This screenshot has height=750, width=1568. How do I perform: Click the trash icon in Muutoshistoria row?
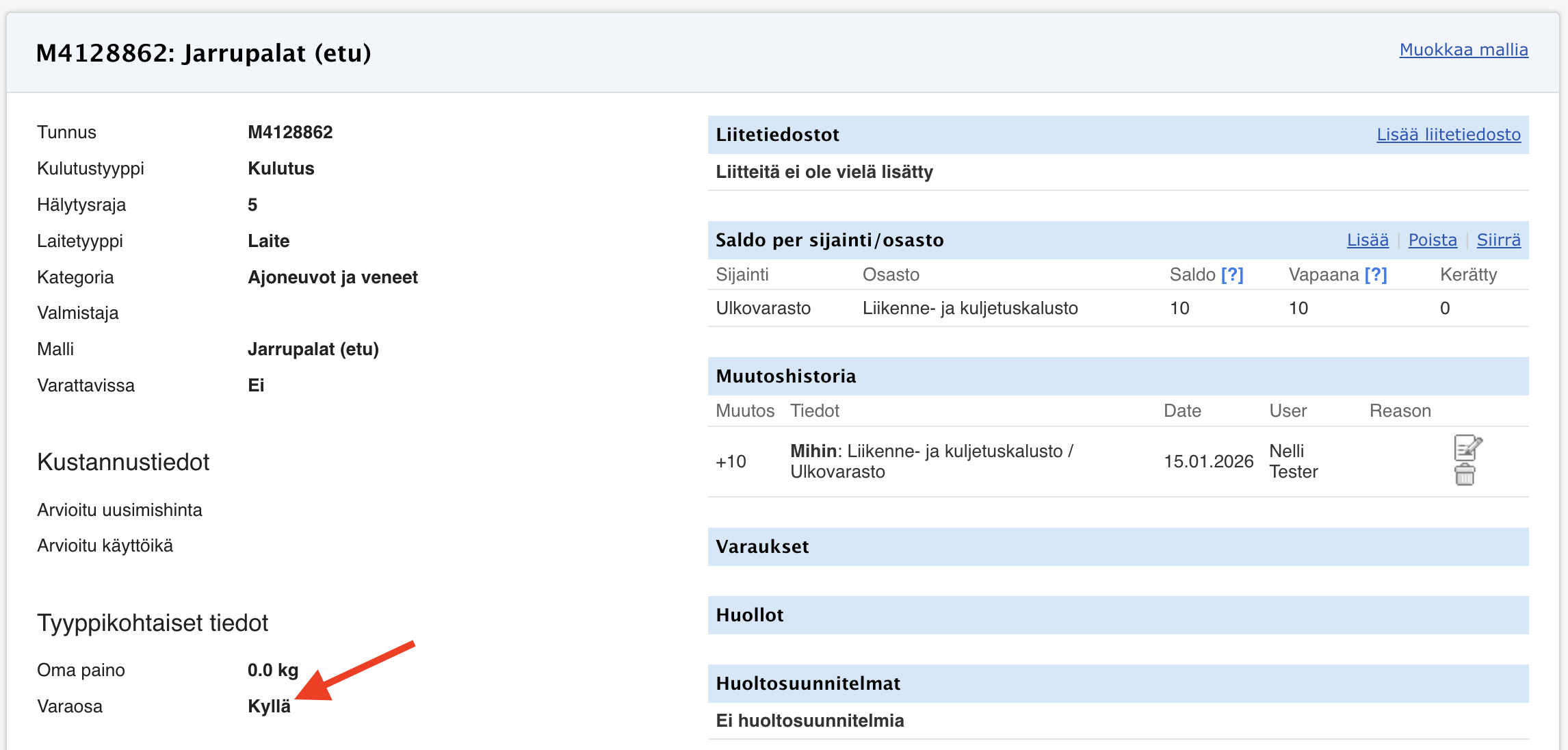(1464, 475)
